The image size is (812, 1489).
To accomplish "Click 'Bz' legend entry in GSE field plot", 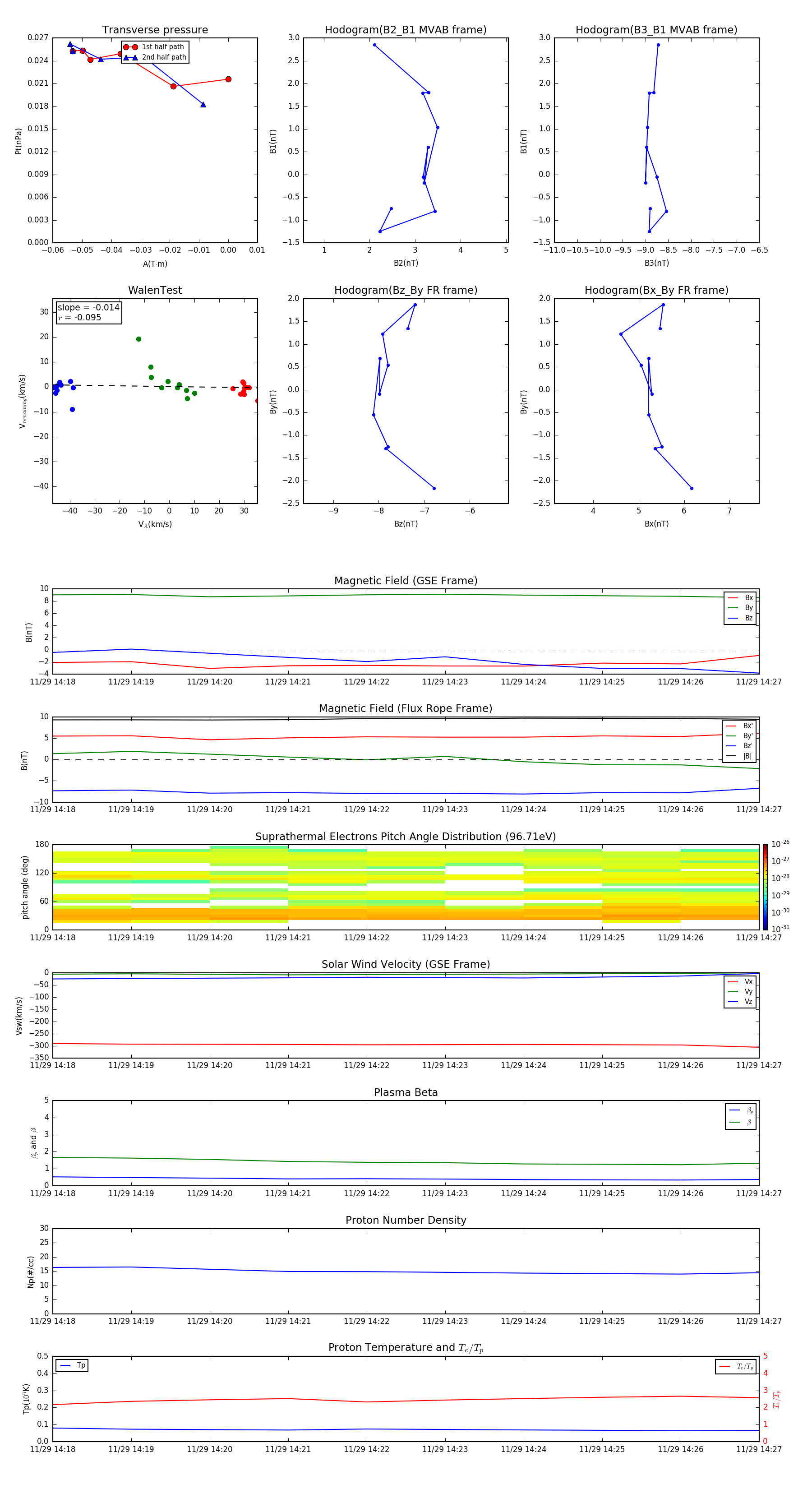I will (x=741, y=618).
